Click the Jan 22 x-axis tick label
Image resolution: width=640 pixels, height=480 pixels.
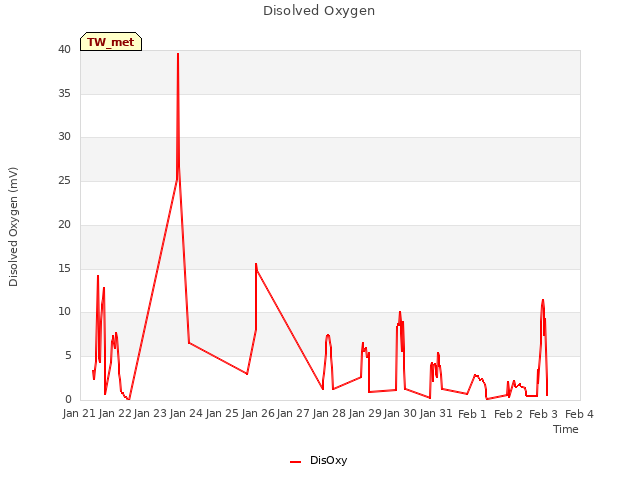tap(115, 413)
